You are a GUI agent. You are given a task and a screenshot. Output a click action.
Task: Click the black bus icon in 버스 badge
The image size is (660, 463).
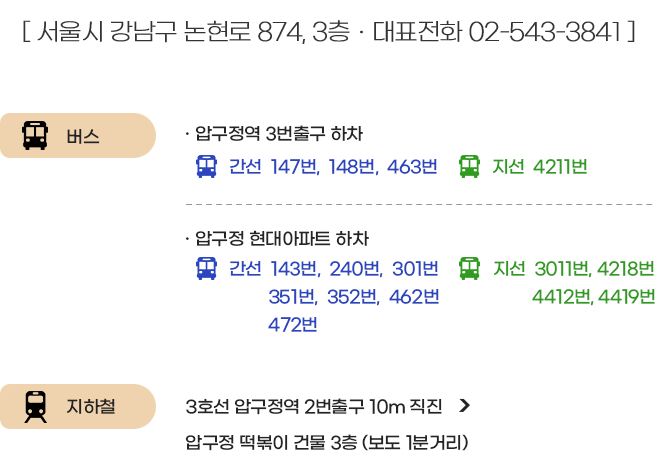(x=35, y=136)
